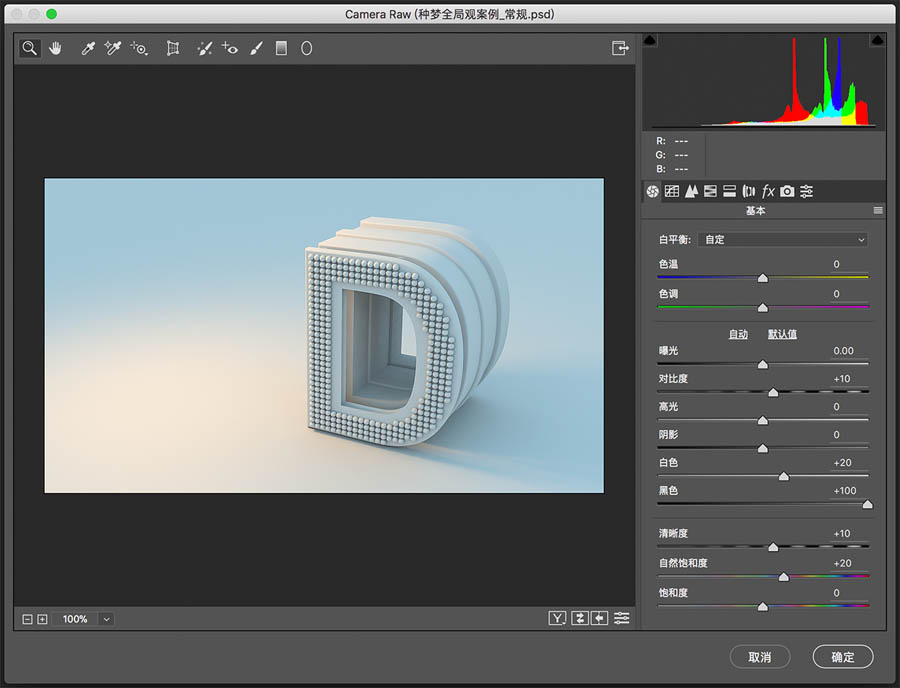Open the 白平衡 dropdown menu
The height and width of the screenshot is (688, 900).
pos(783,239)
